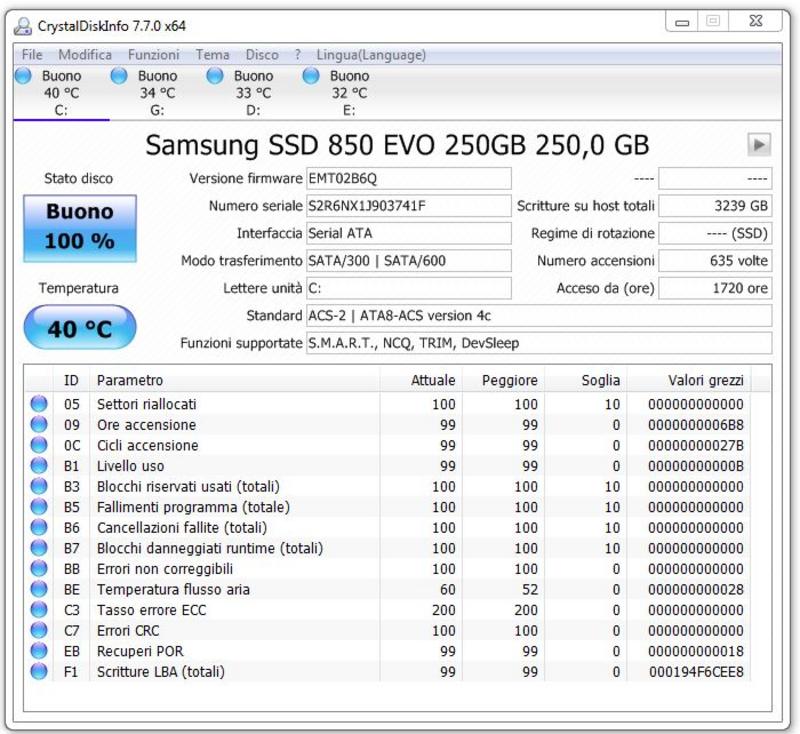Click the blue status orb for drive C:

(x=23, y=76)
